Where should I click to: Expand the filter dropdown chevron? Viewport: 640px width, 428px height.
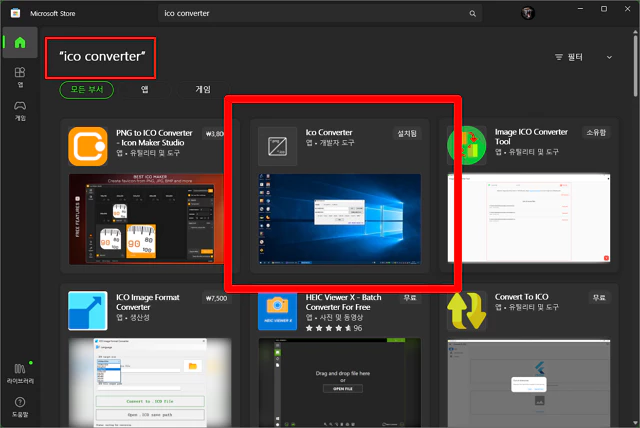pos(609,57)
